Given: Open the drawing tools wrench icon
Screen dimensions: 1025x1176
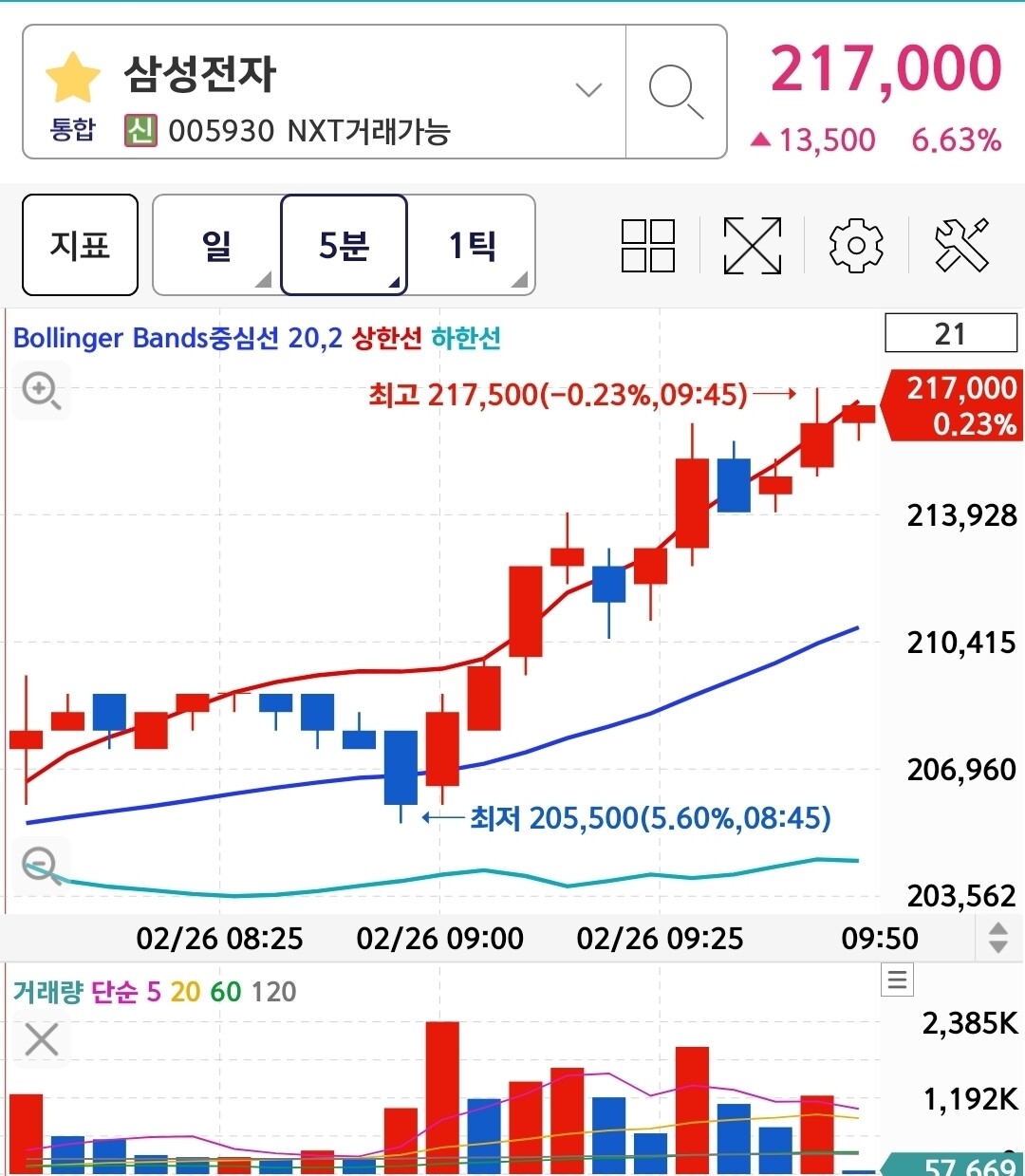Looking at the screenshot, I should tap(961, 245).
